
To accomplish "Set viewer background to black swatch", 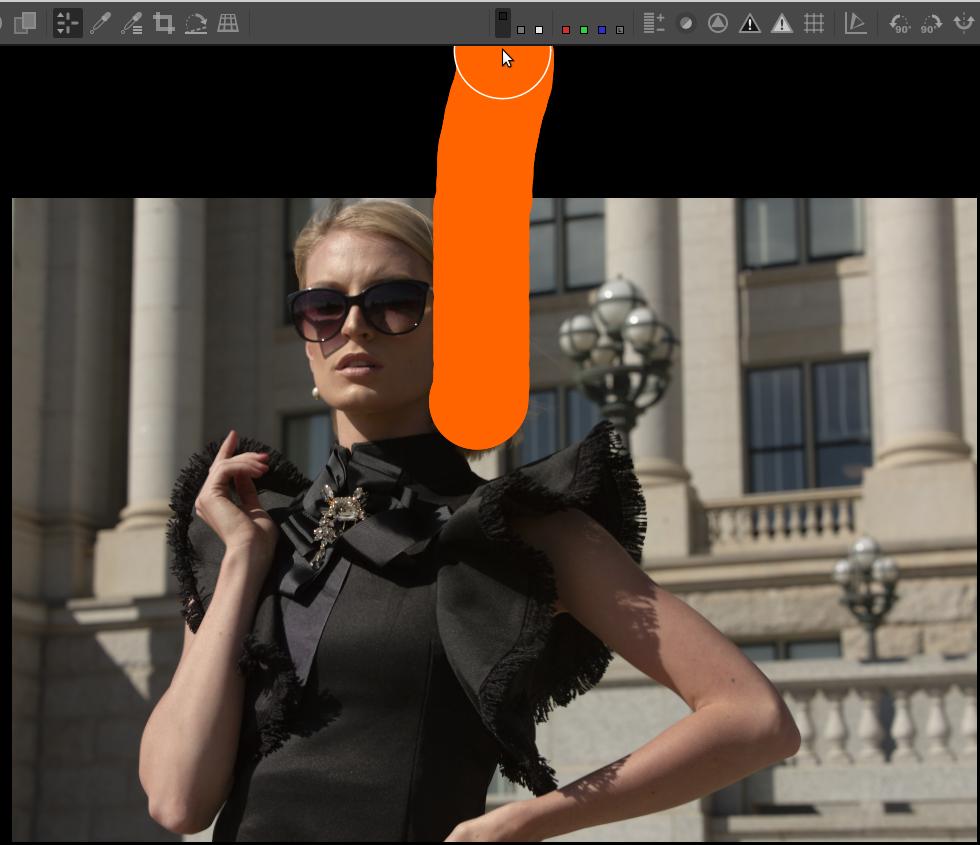I will pyautogui.click(x=503, y=22).
